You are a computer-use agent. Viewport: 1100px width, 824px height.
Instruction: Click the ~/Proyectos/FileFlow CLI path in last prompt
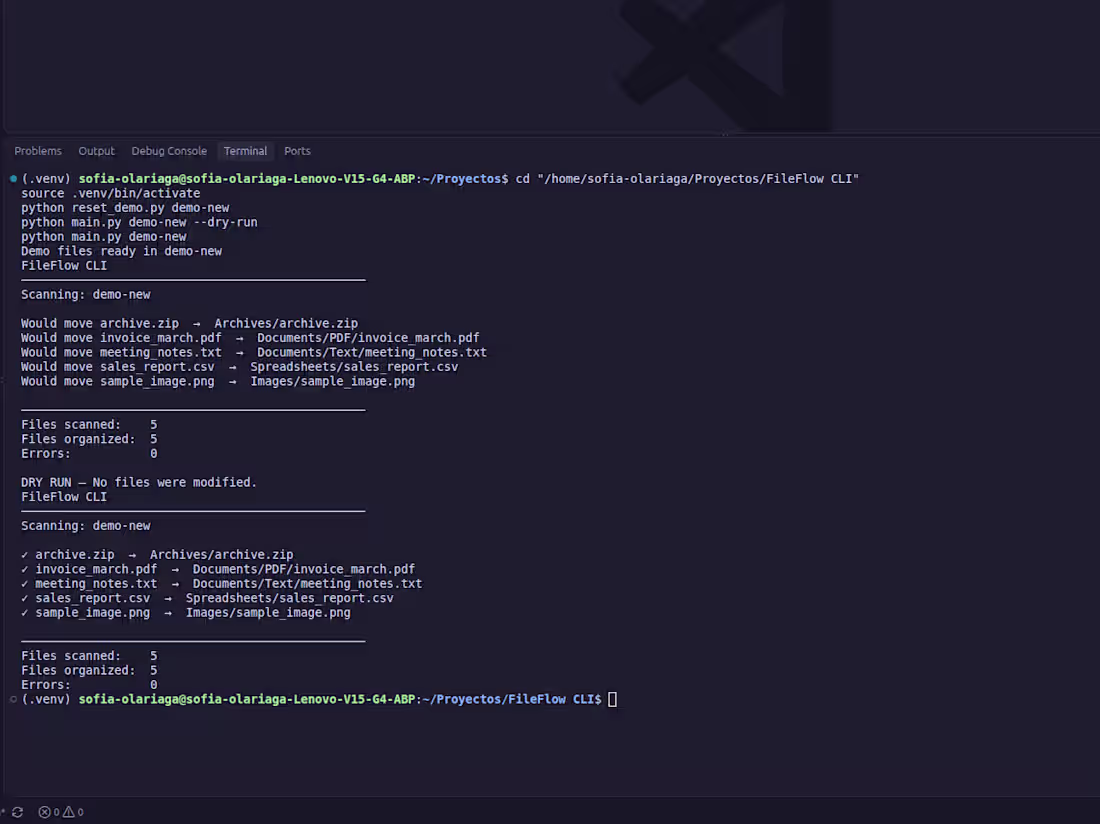point(509,699)
